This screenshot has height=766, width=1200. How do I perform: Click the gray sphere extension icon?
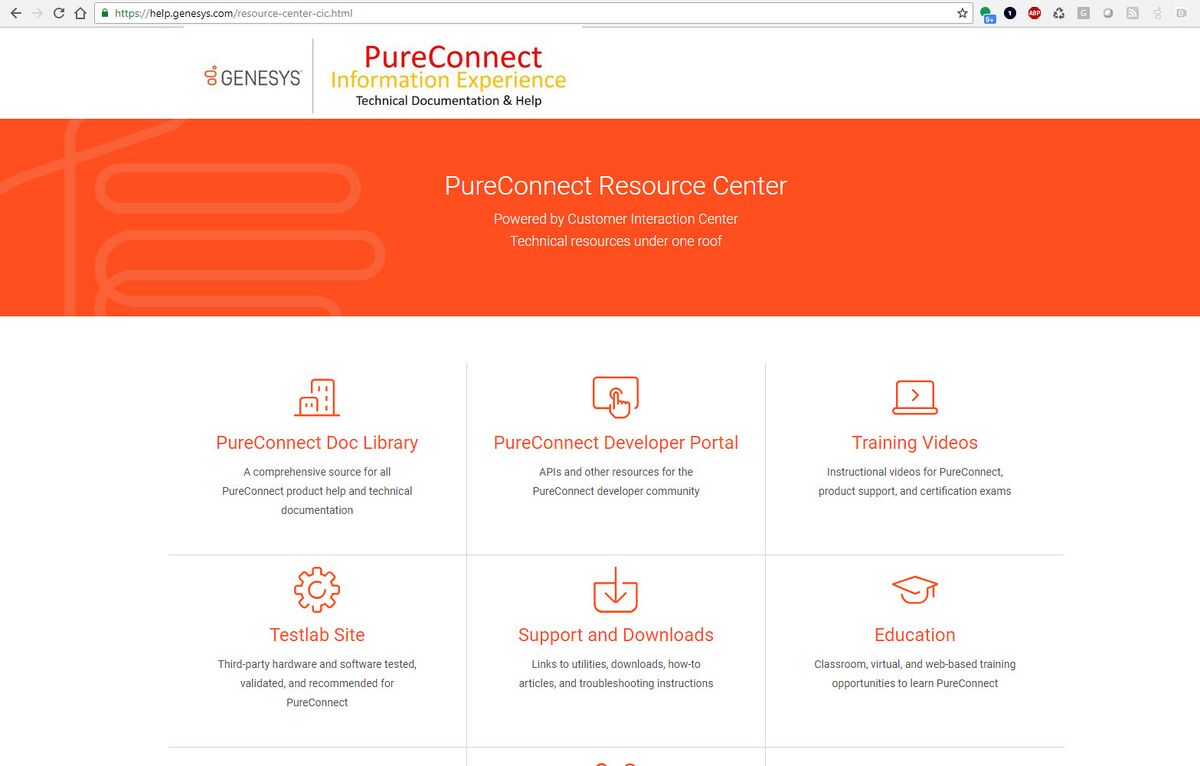(x=1107, y=14)
